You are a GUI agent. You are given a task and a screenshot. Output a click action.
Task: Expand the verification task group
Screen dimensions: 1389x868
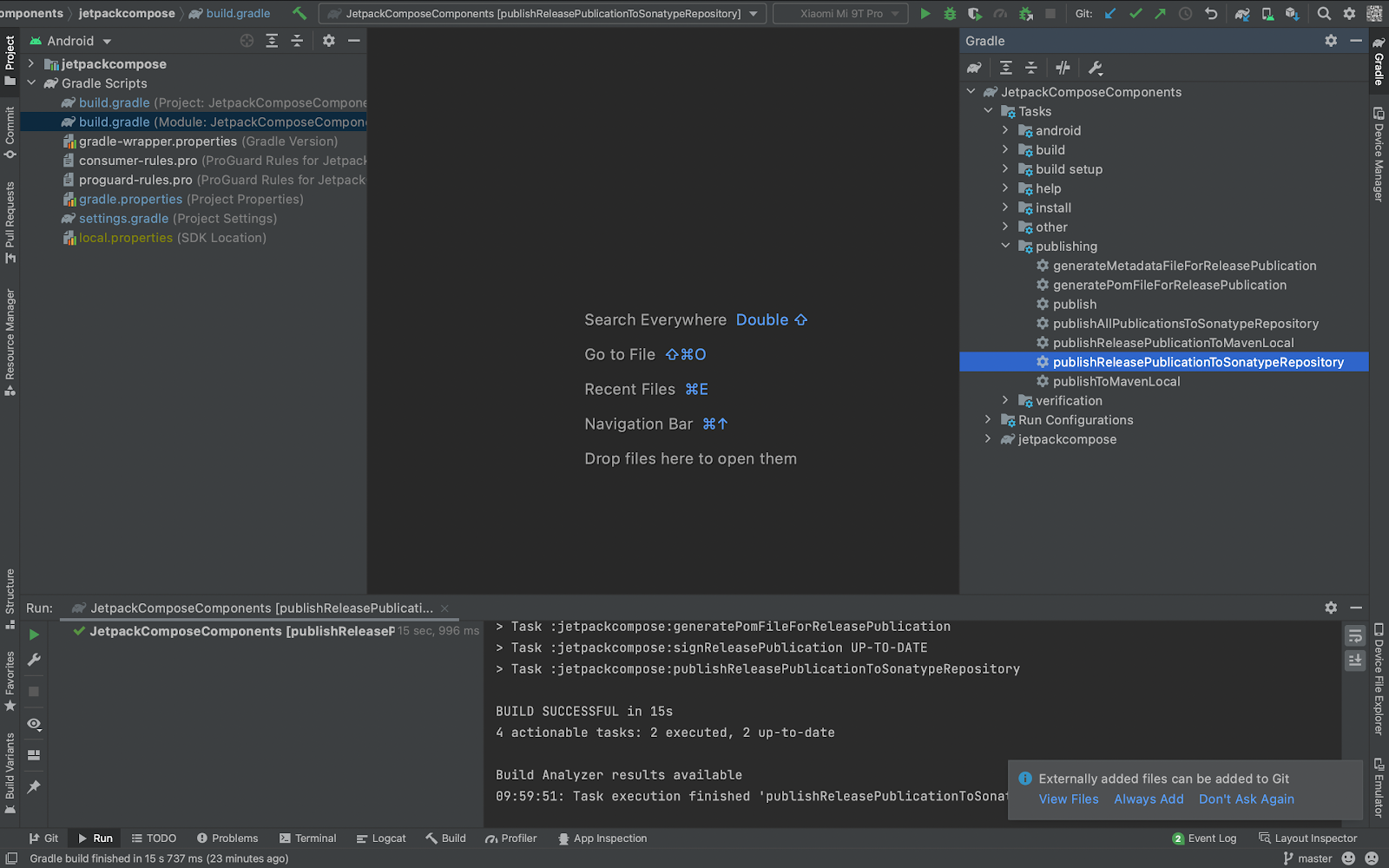click(x=1005, y=400)
